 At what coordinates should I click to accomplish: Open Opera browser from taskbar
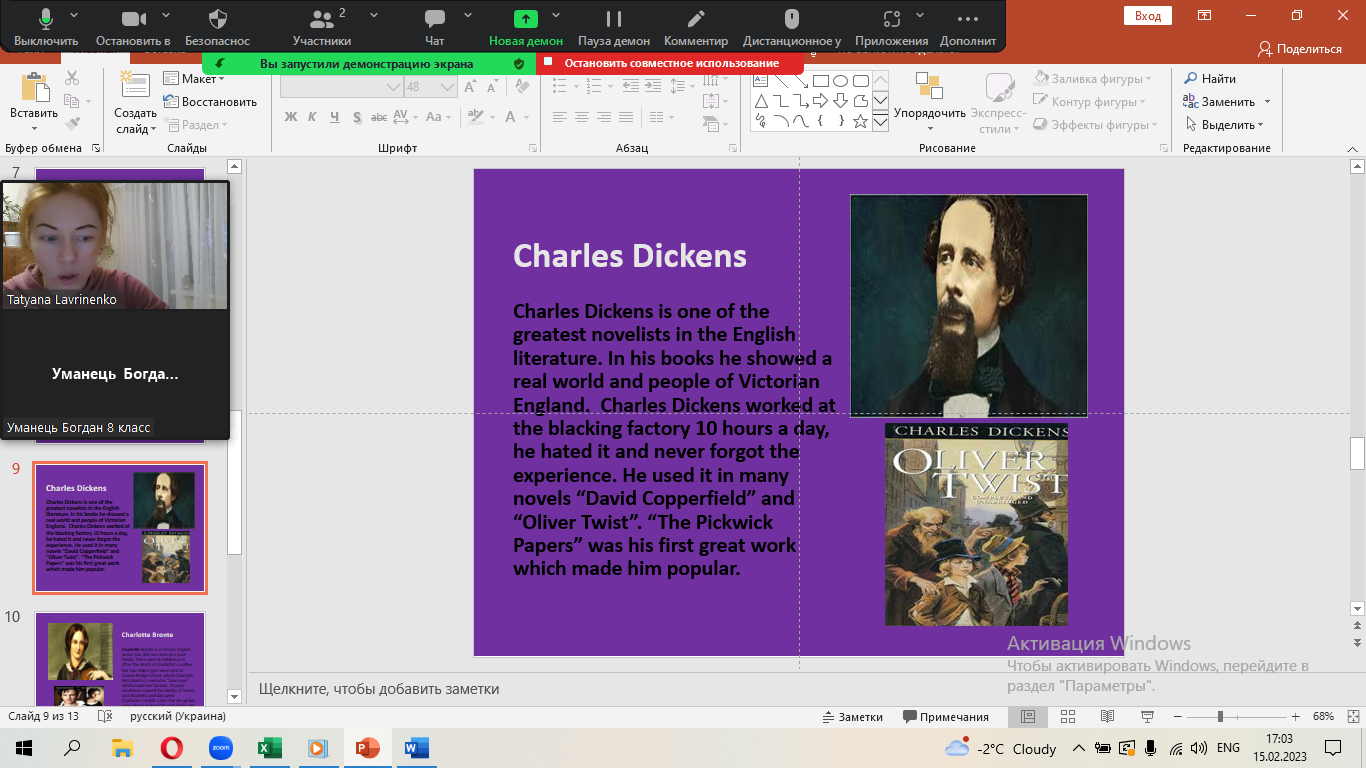point(171,747)
